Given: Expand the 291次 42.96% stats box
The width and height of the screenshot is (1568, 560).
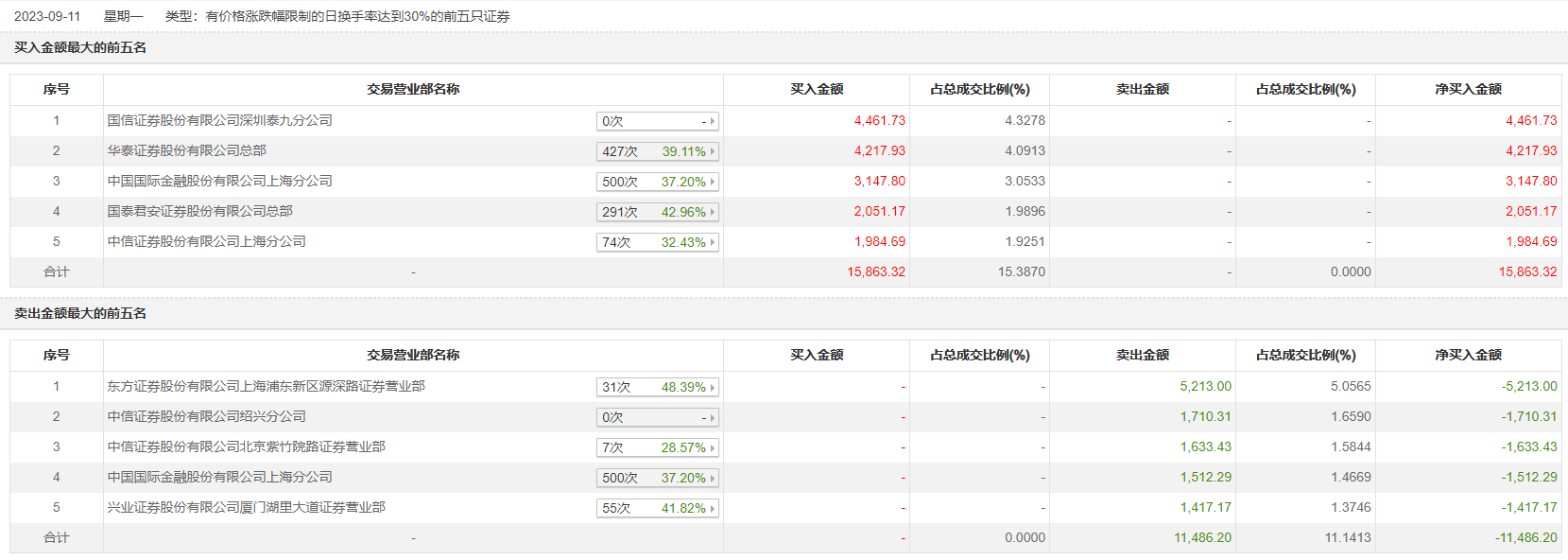Looking at the screenshot, I should 658,212.
